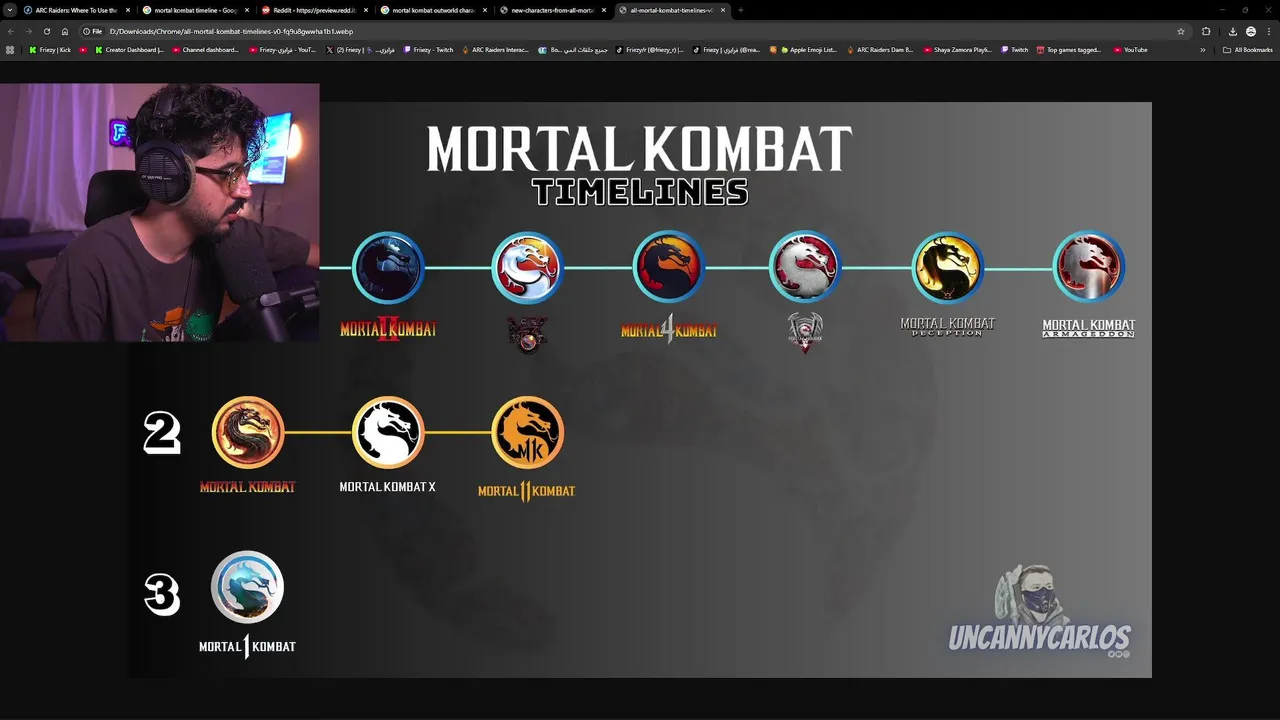Open the Chrome three-dot menu
This screenshot has width=1280, height=720.
(1269, 31)
